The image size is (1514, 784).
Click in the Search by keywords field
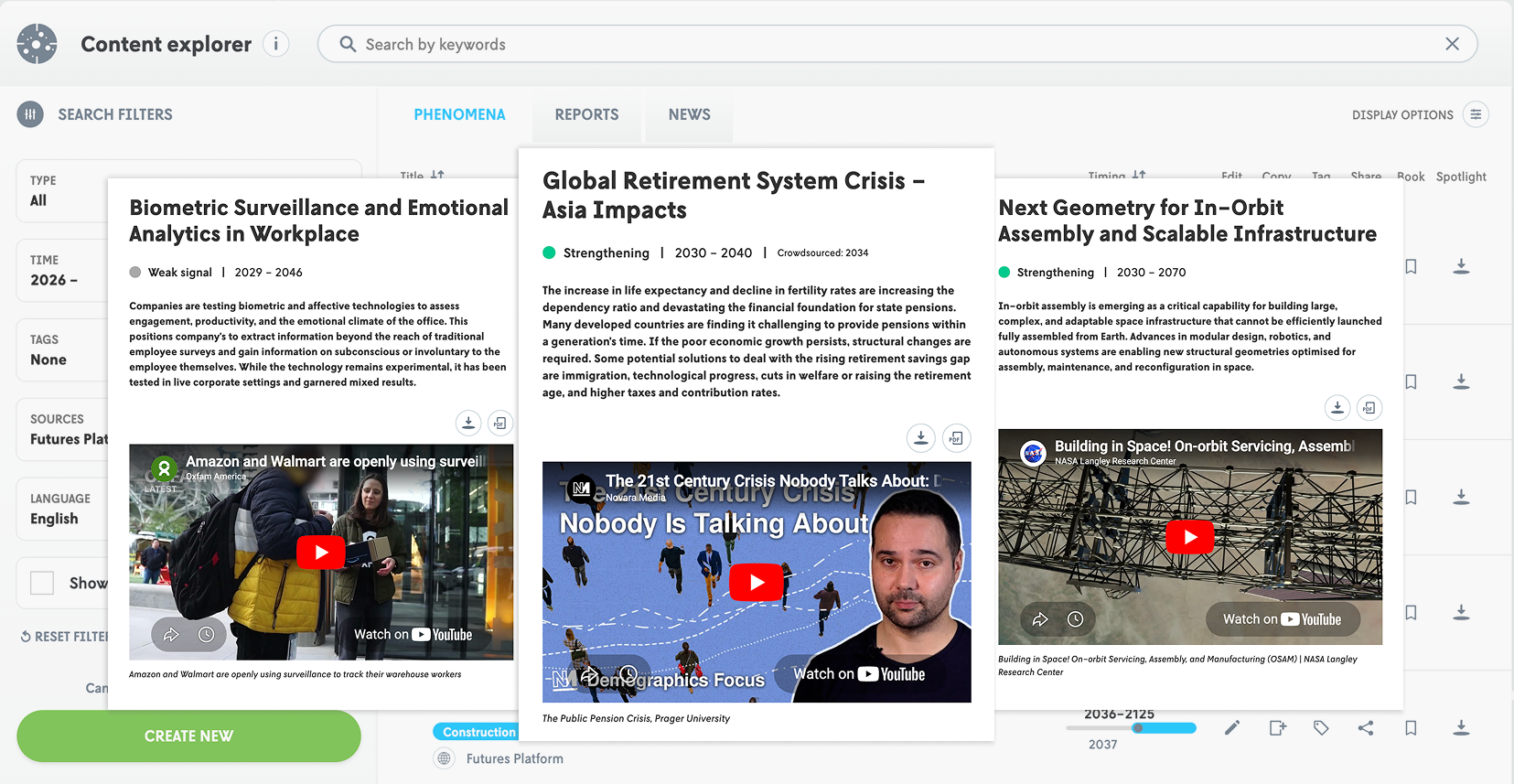[x=897, y=44]
